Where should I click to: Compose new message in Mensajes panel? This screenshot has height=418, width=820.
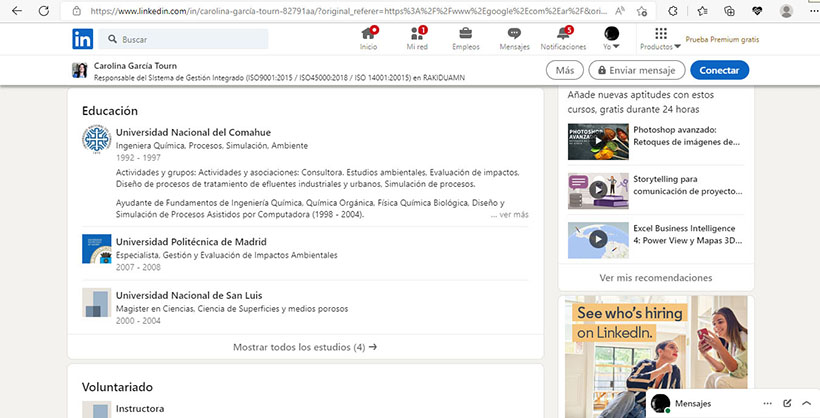point(787,403)
